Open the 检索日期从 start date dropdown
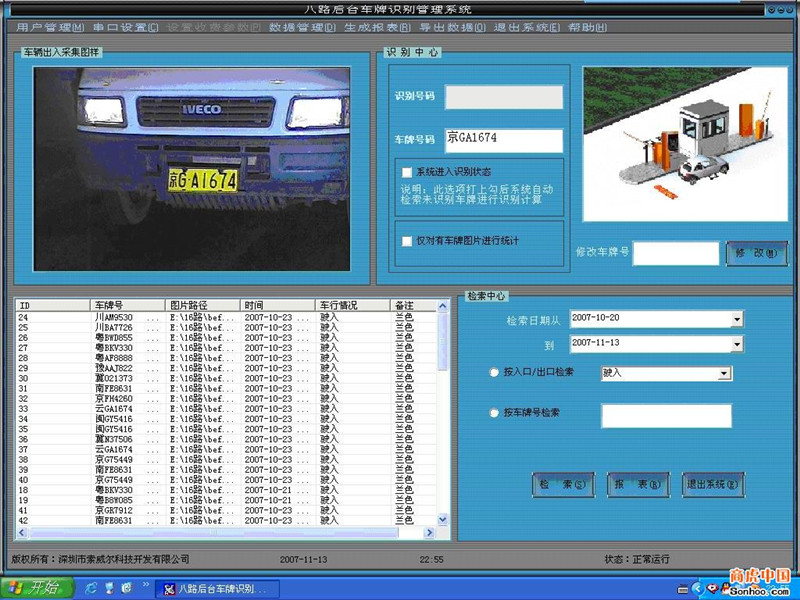This screenshot has width=800, height=600. pos(737,319)
